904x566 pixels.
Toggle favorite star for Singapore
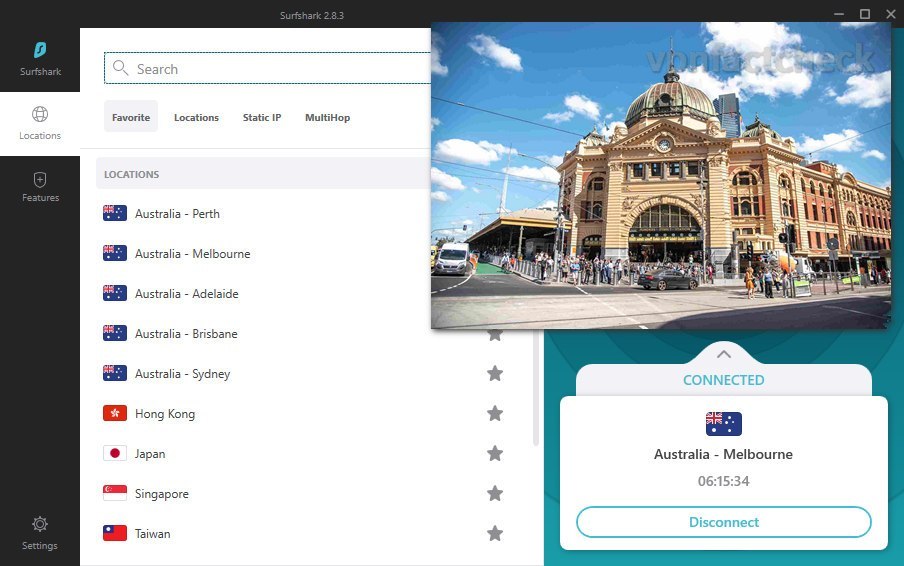[x=495, y=493]
